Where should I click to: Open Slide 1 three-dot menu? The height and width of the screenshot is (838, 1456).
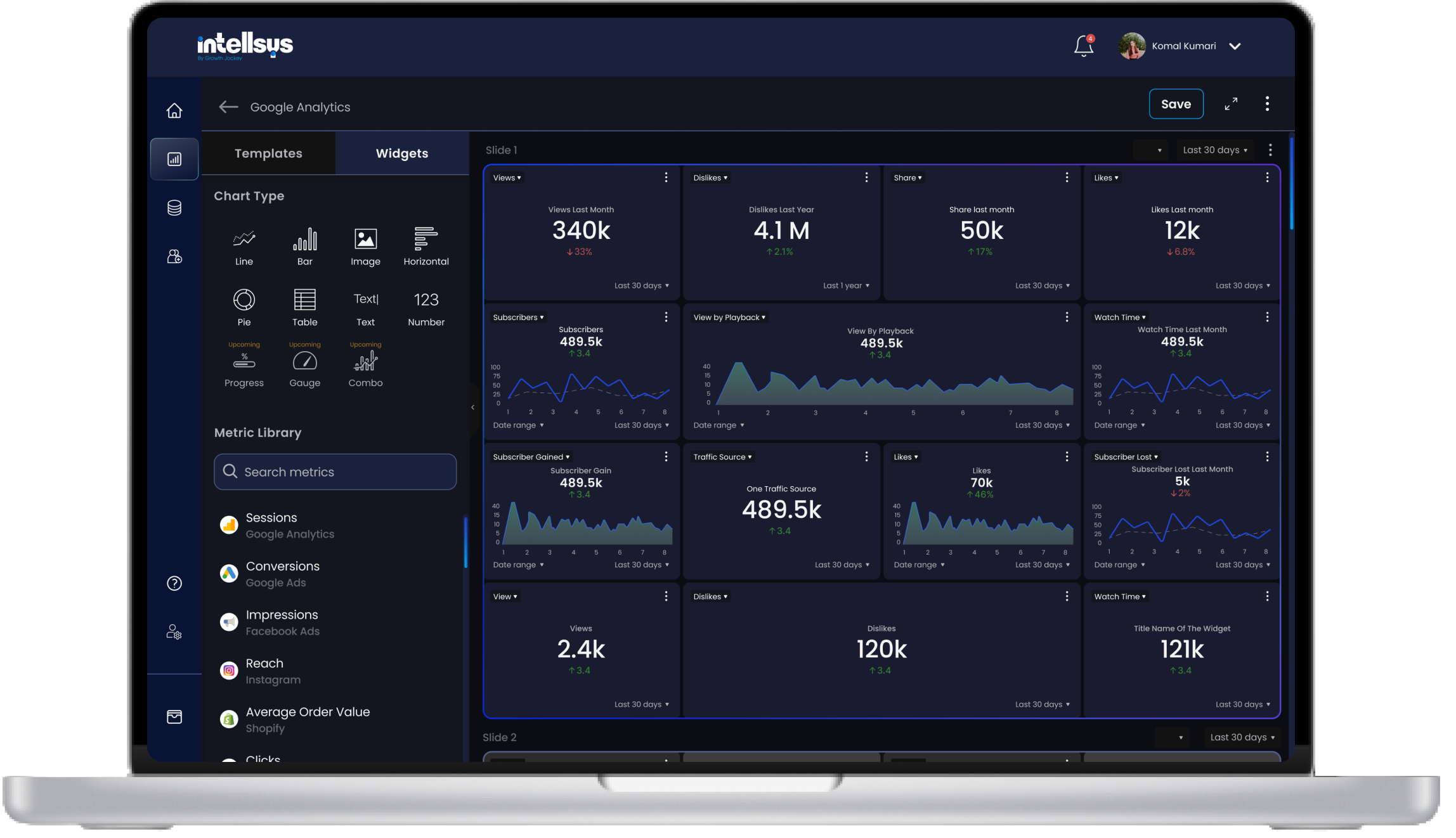click(x=1270, y=150)
